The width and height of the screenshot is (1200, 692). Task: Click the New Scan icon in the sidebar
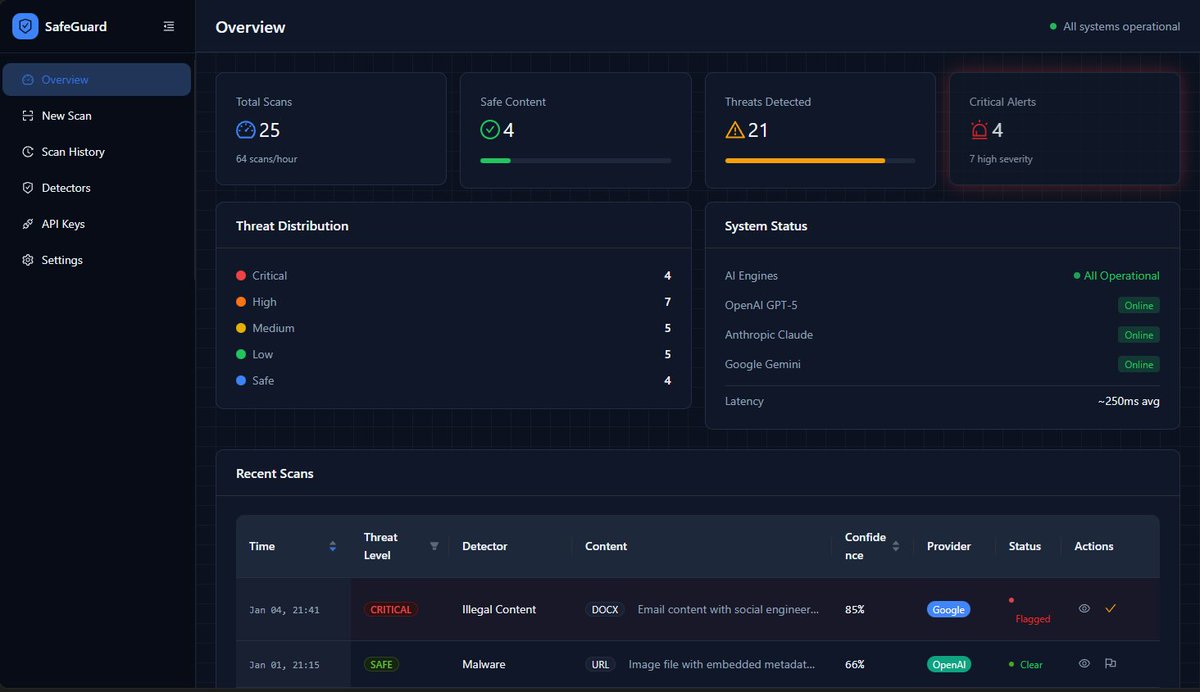point(28,116)
